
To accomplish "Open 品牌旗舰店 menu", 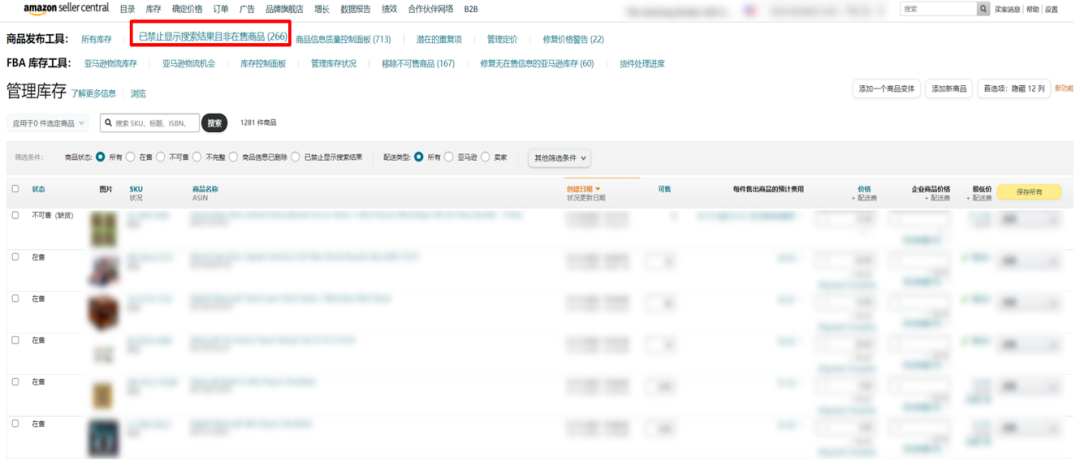I will point(284,10).
